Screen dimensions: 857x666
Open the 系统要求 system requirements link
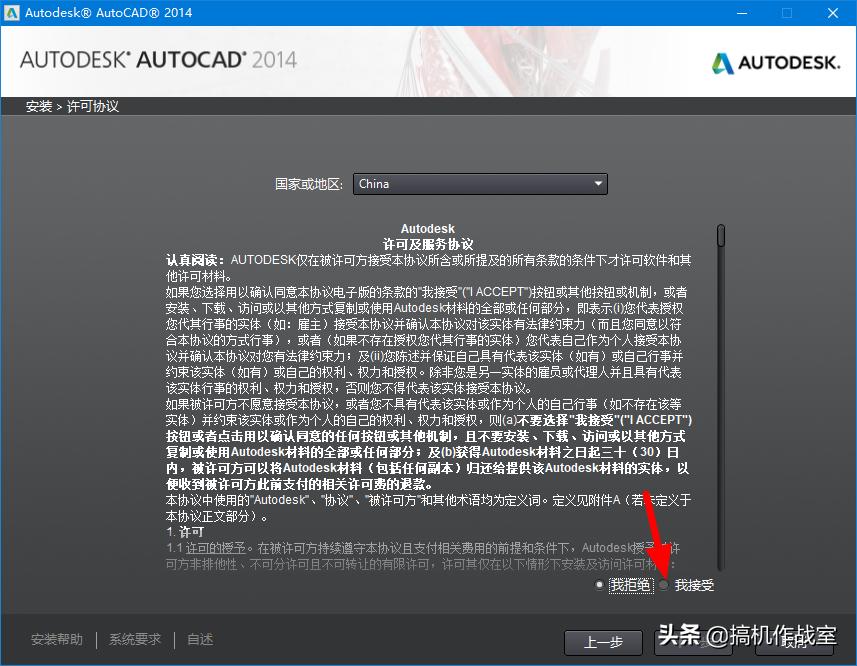(x=134, y=639)
